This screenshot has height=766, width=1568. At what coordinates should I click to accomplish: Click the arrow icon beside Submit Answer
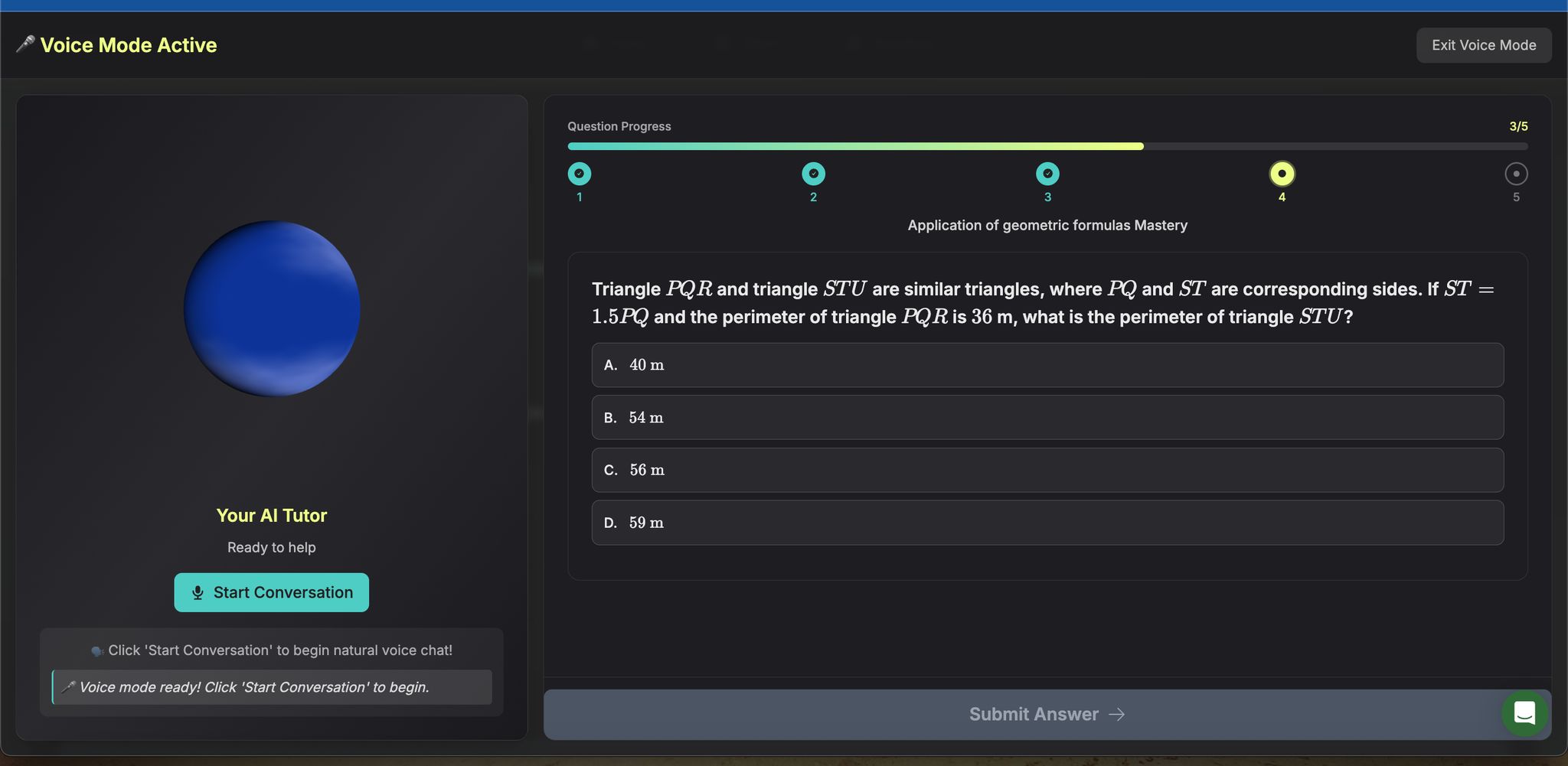[x=1117, y=714]
